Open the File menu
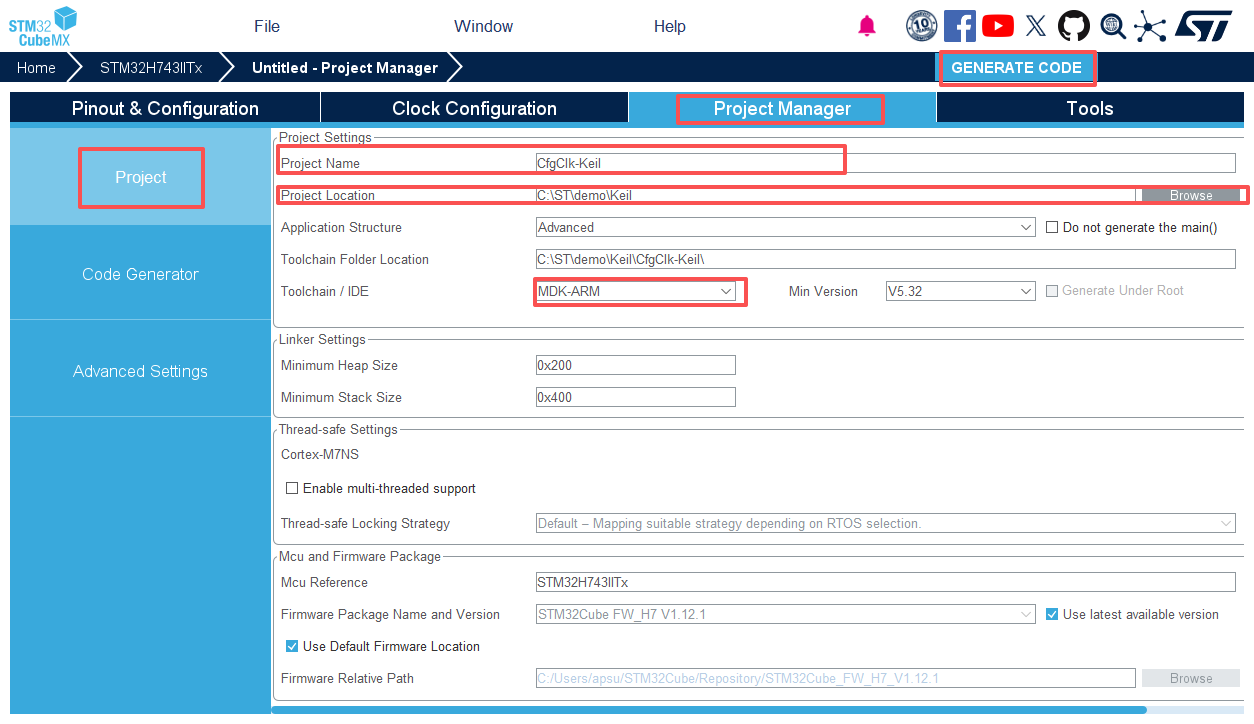 267,26
